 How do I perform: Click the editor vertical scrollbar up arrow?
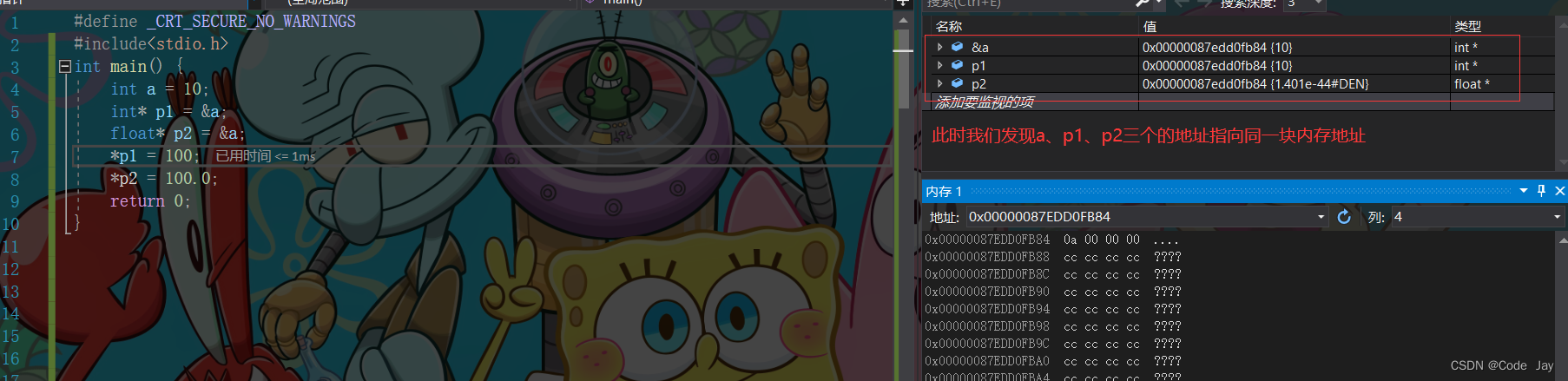tap(903, 20)
